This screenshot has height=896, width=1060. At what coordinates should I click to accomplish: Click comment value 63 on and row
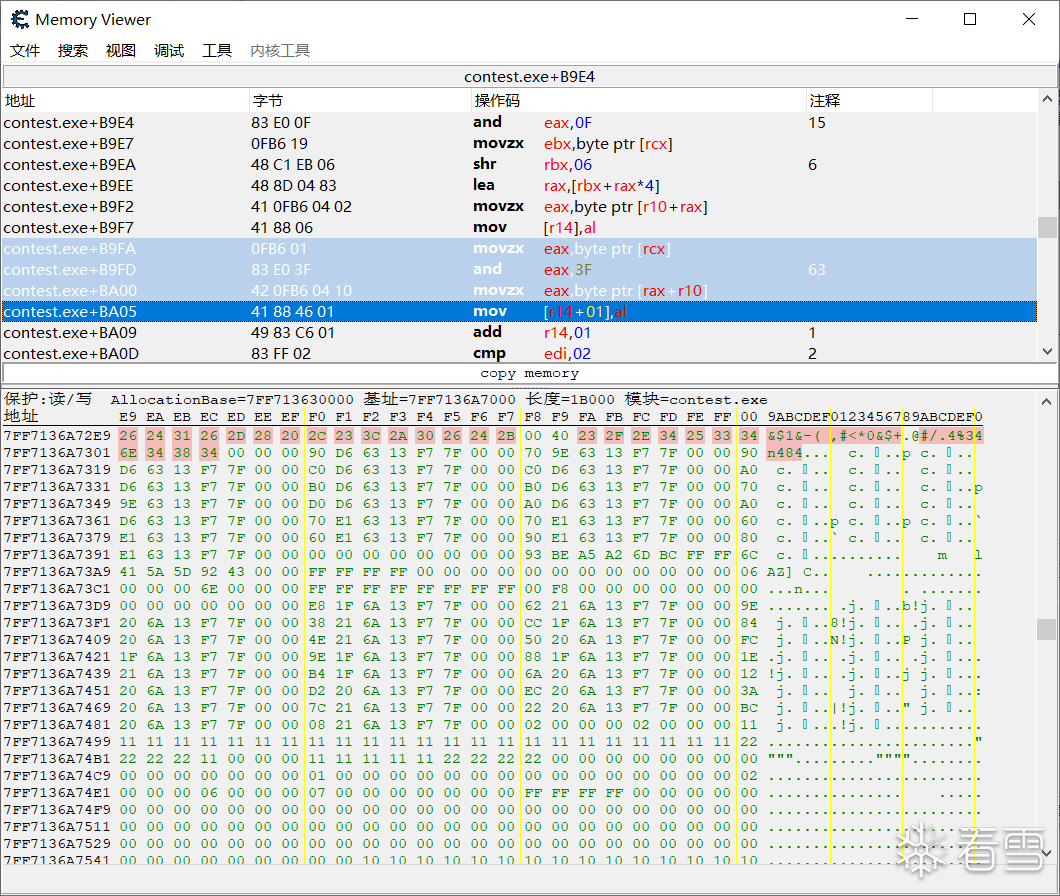click(x=817, y=270)
